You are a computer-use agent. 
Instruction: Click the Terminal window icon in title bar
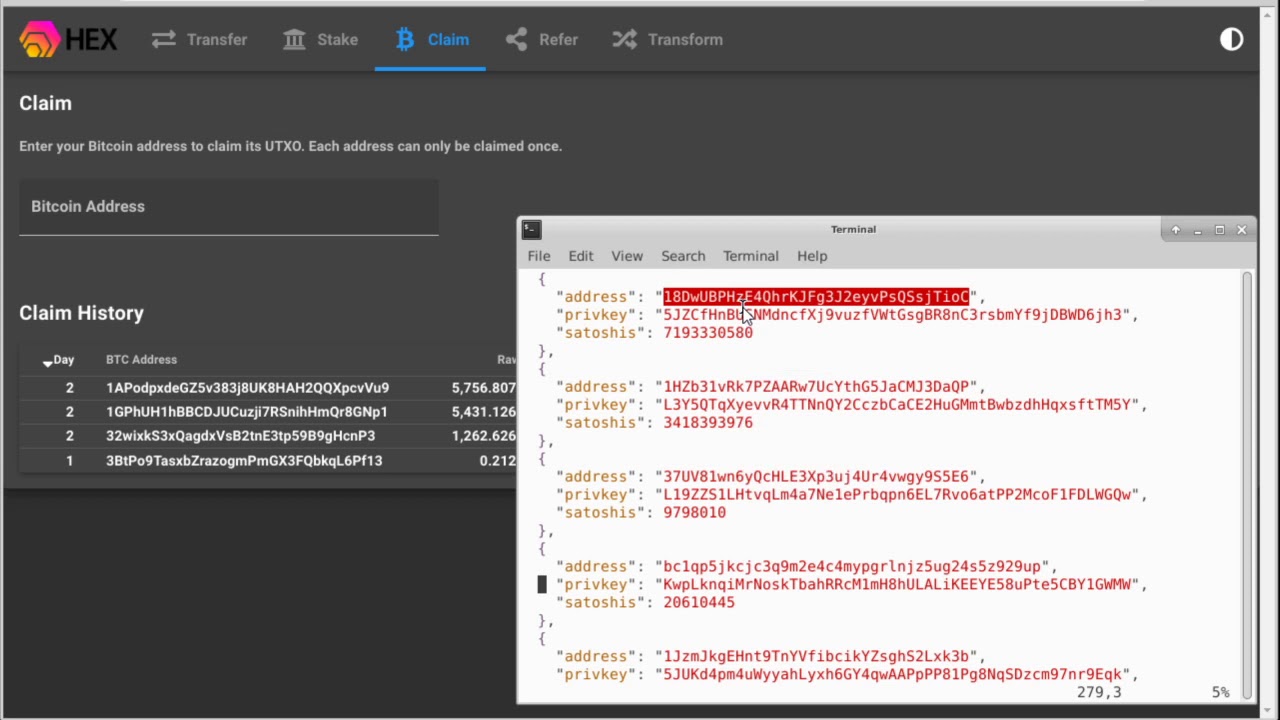point(531,230)
